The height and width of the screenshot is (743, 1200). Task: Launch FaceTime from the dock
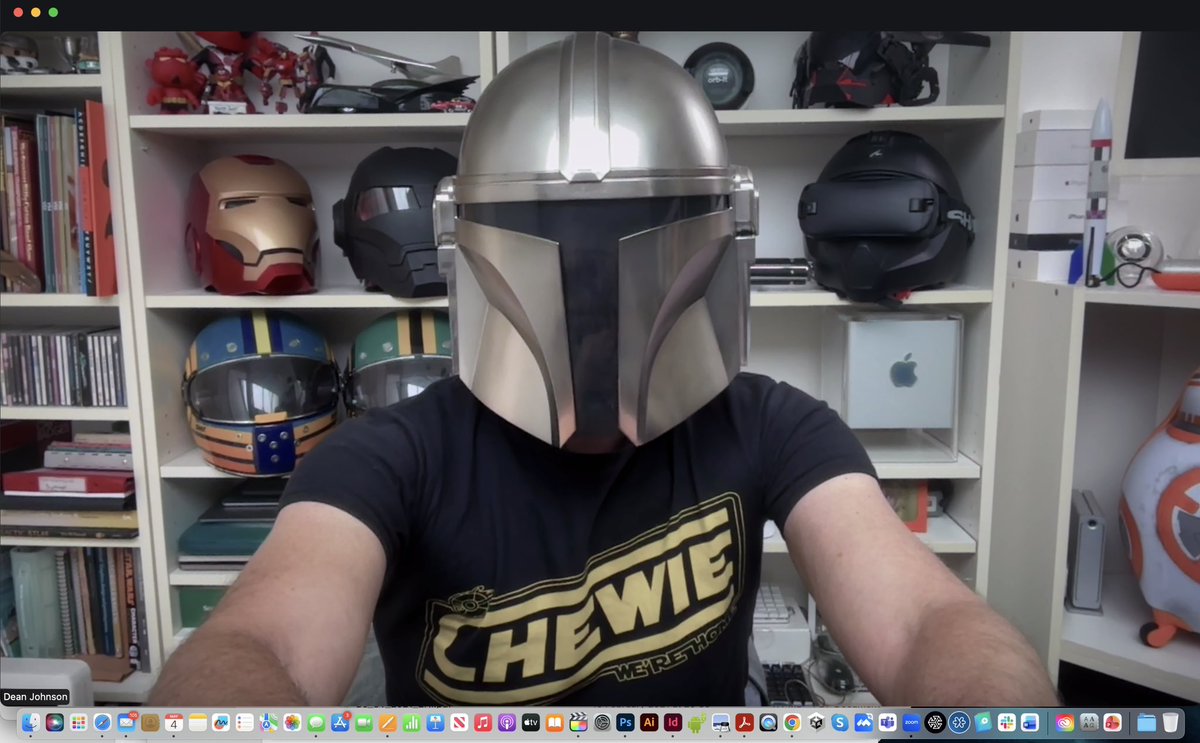[x=364, y=722]
